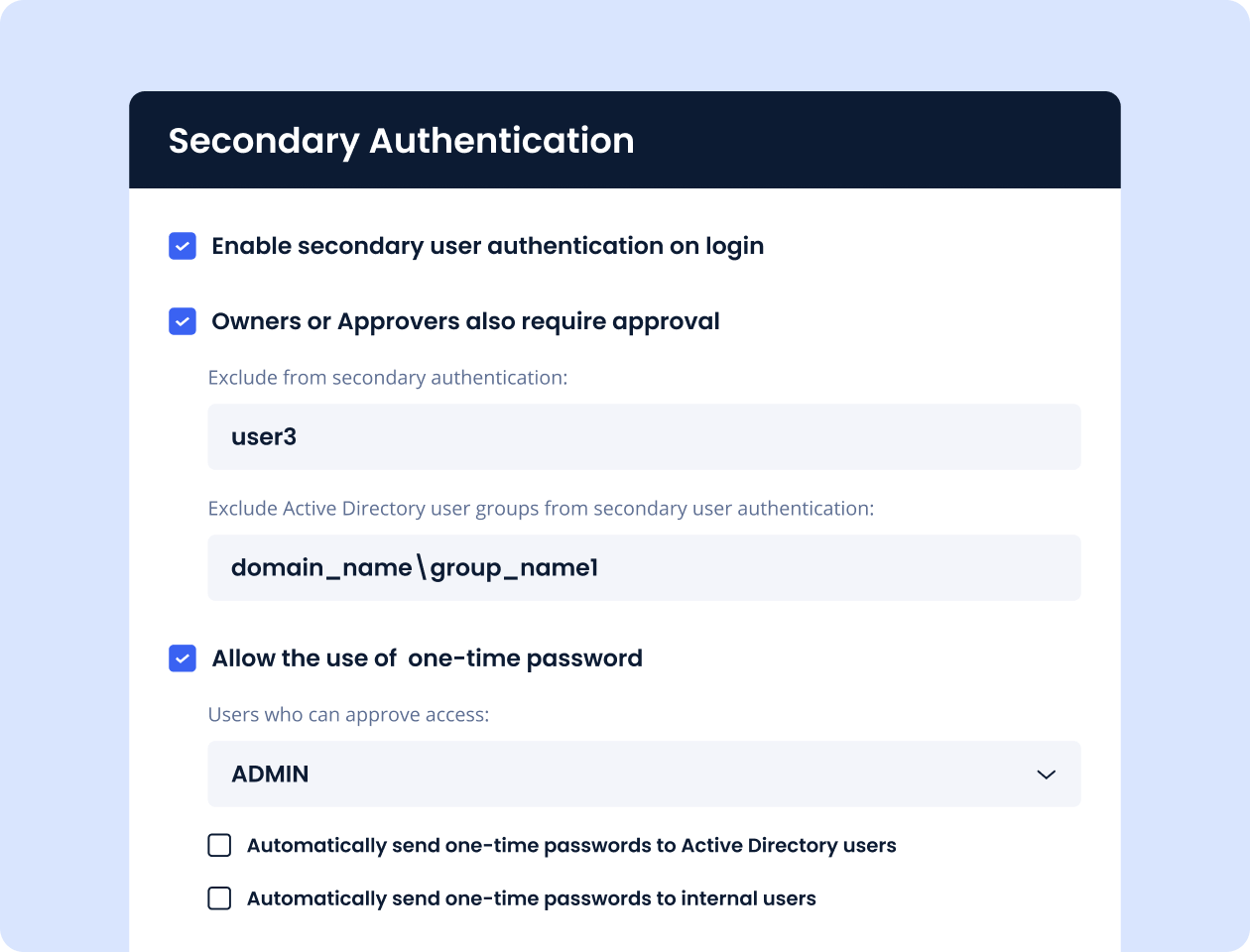
Task: Click the chevron arrow in the ADMIN dropdown
Action: tap(1046, 774)
